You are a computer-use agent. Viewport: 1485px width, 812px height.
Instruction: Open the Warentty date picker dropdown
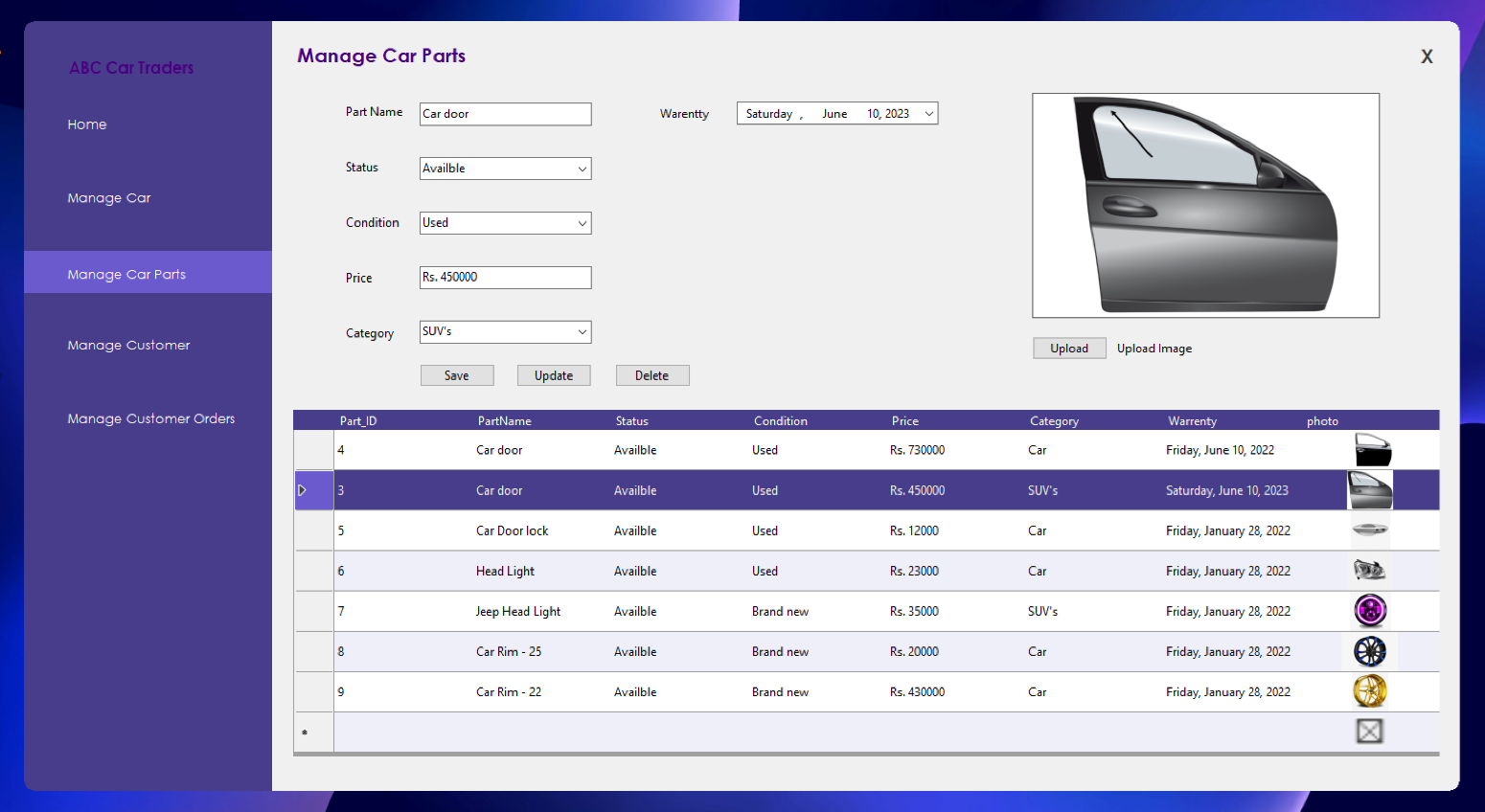point(928,114)
